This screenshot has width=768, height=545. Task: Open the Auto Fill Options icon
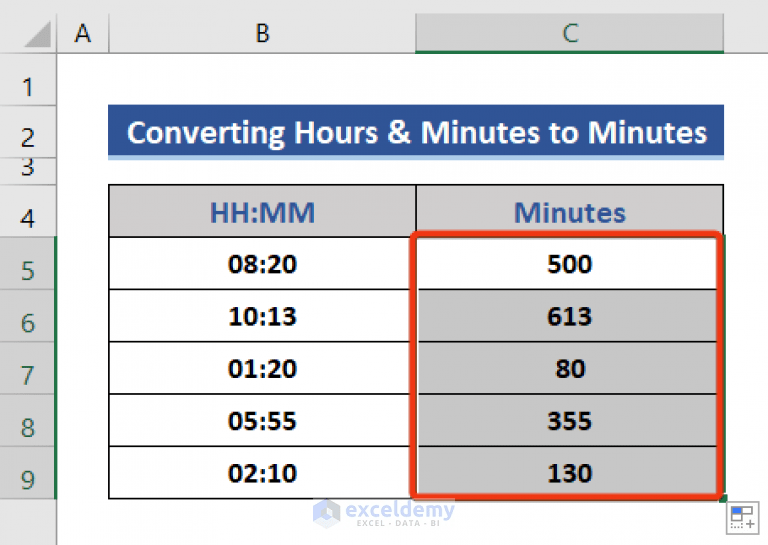[742, 517]
